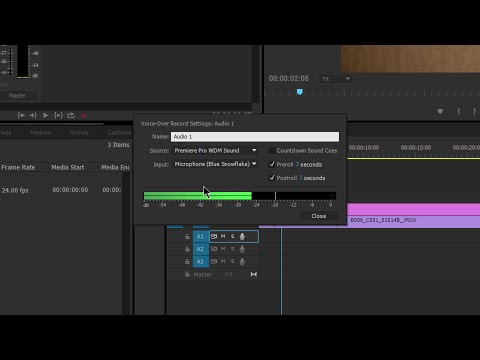The height and width of the screenshot is (360, 480).
Task: Click timeline ruler at 00:00:15:00
Action: [416, 148]
